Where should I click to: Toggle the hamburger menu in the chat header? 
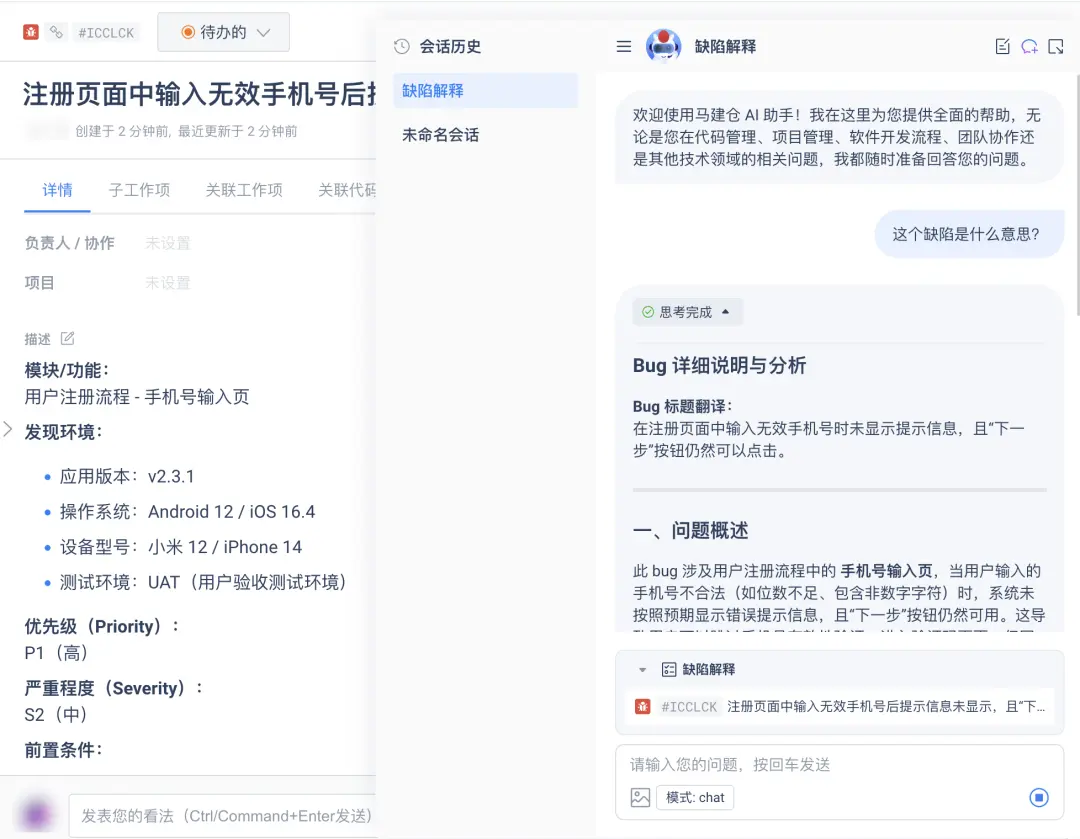[x=623, y=46]
